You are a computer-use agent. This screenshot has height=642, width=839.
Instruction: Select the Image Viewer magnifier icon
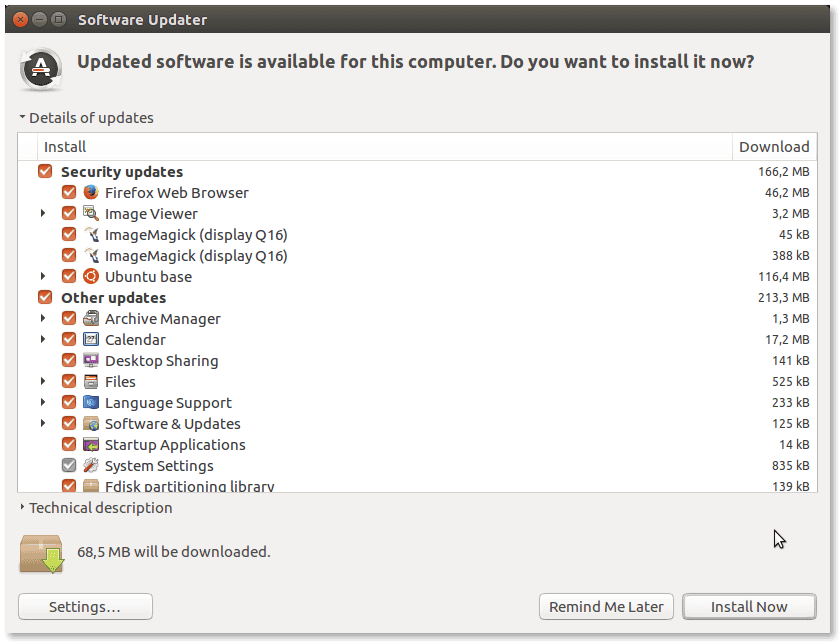(x=91, y=213)
